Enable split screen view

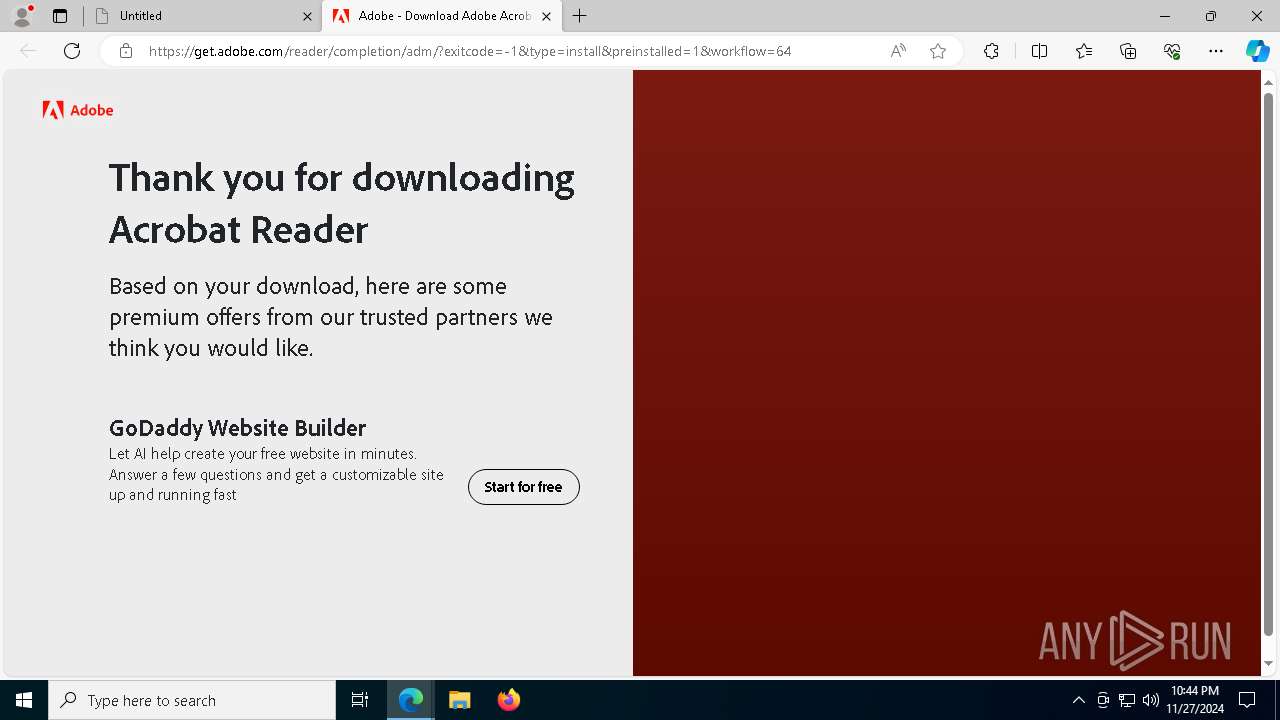point(1039,51)
